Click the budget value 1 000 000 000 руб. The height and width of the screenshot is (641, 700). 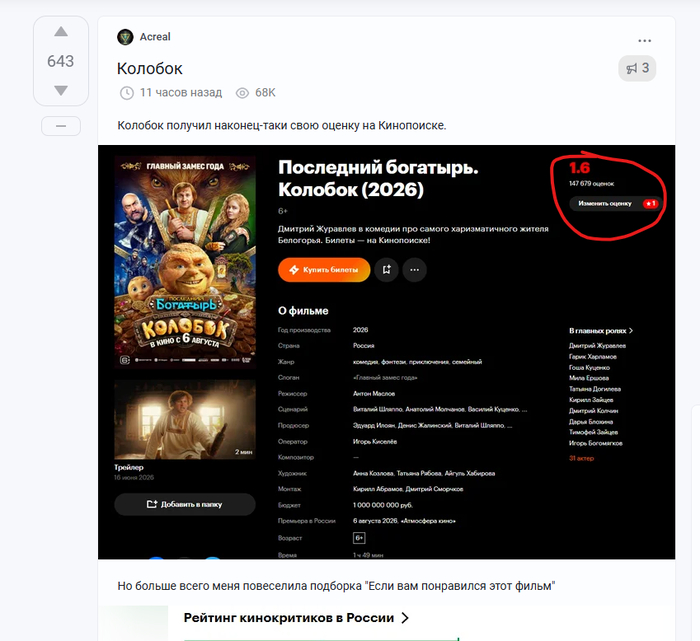point(383,505)
